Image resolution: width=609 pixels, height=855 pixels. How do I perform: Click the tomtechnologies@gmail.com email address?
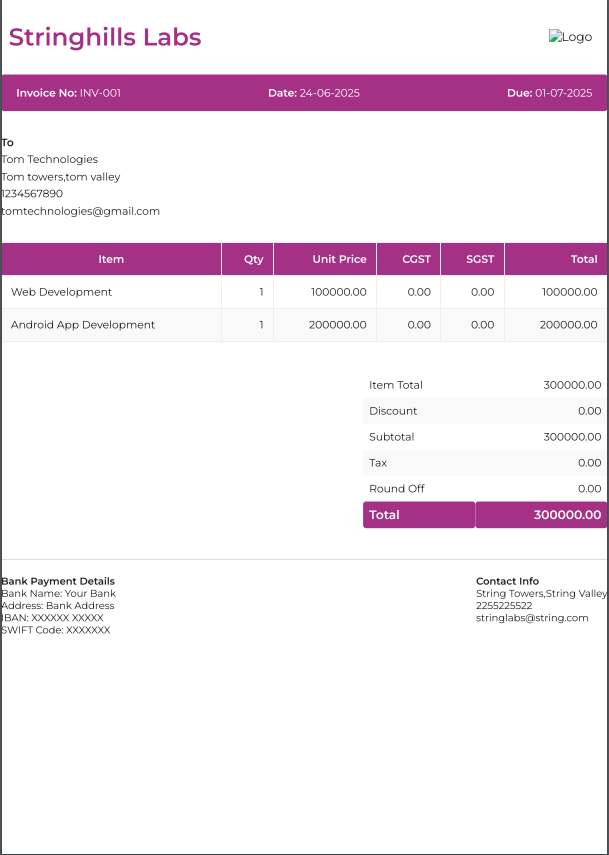81,211
